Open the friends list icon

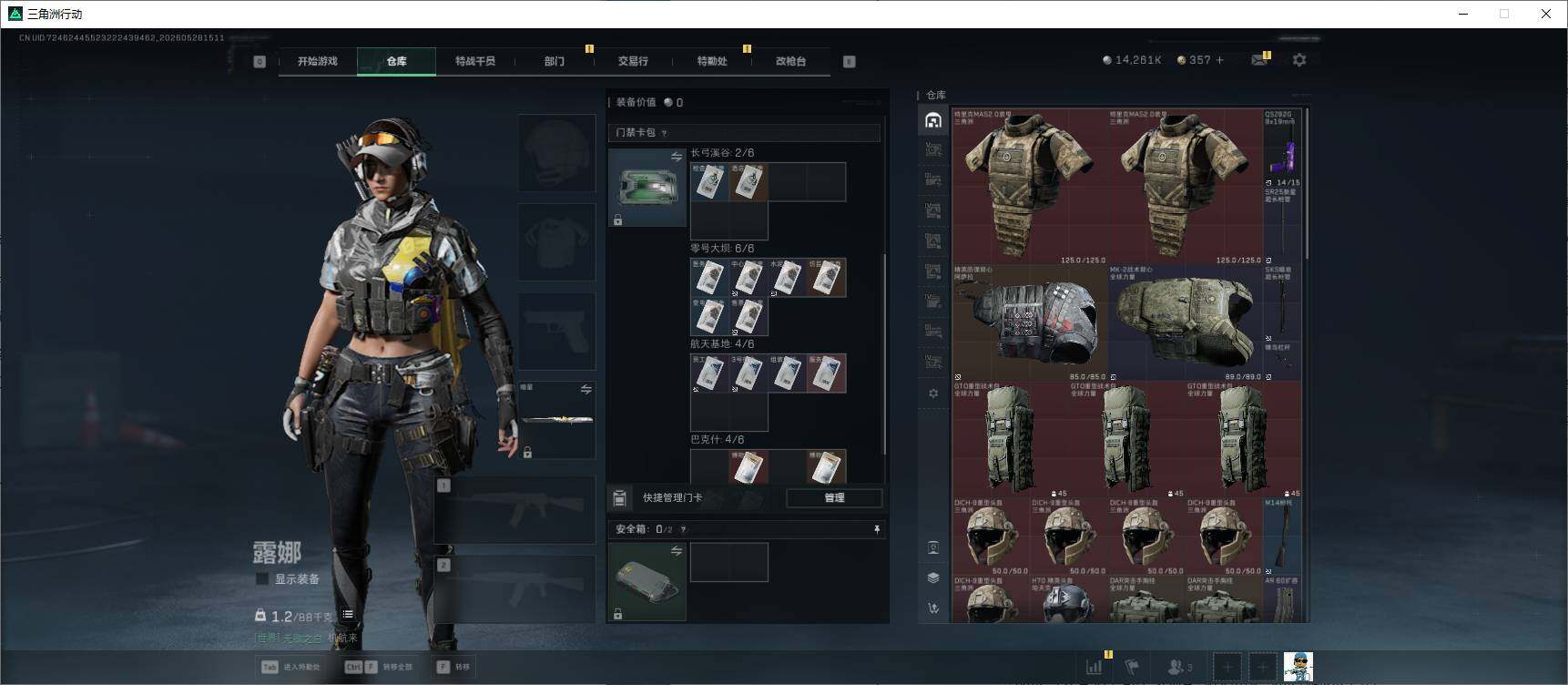(1180, 667)
